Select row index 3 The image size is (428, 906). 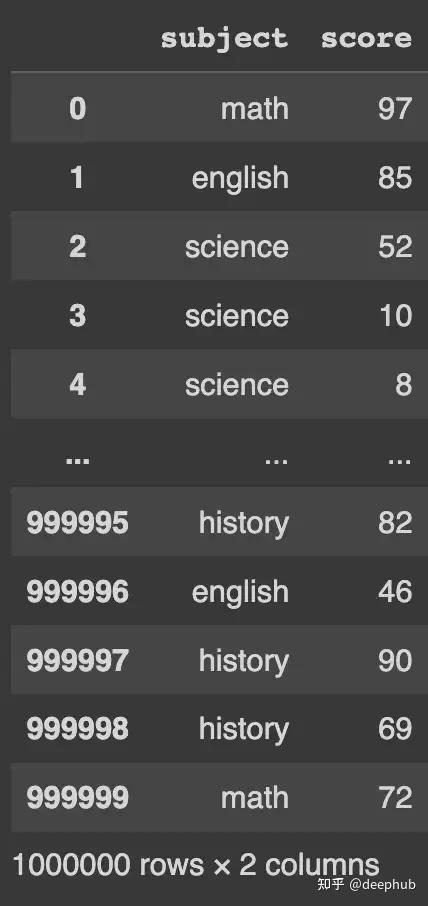pos(77,316)
